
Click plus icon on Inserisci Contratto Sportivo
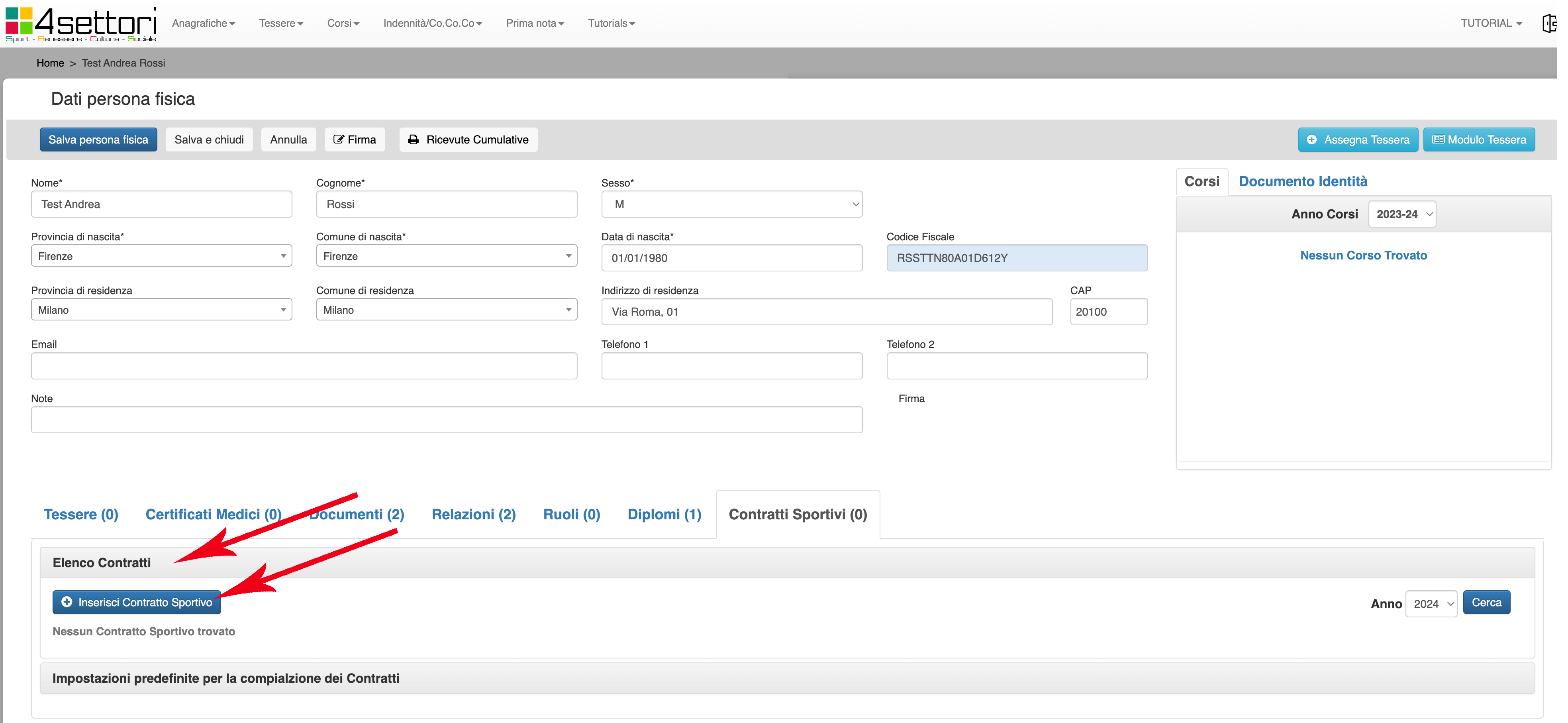(67, 602)
